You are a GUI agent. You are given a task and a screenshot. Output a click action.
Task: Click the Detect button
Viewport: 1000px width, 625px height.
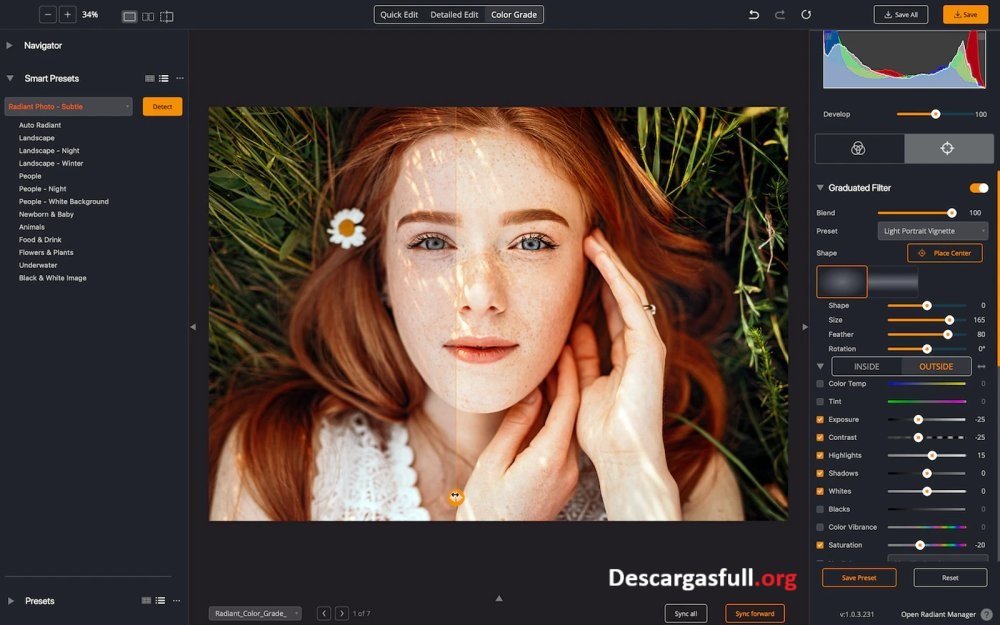click(x=162, y=106)
